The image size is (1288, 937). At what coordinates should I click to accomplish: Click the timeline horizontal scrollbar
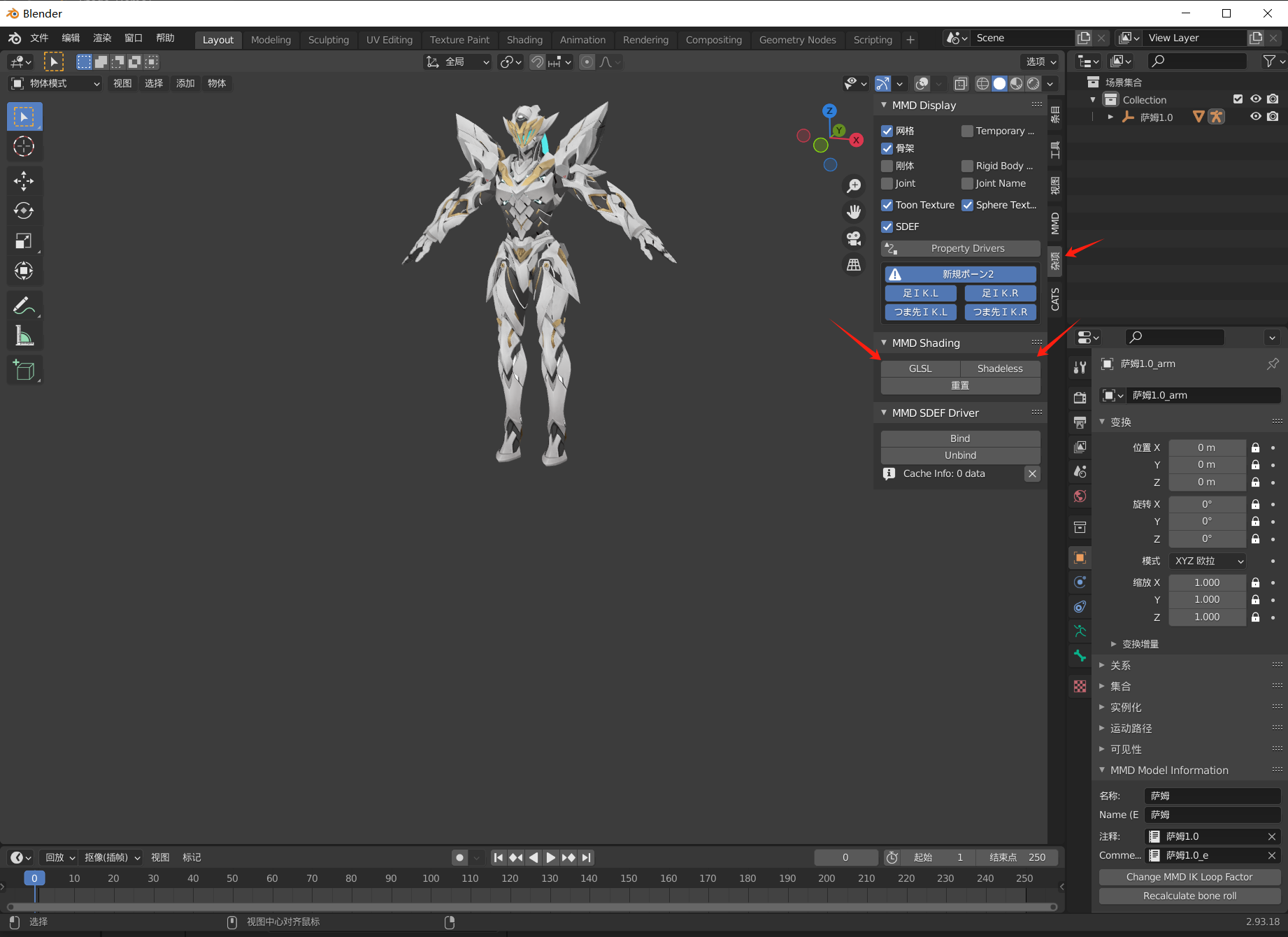point(531,907)
